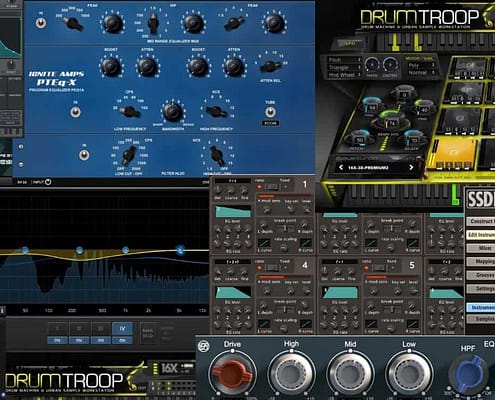This screenshot has height=400, width=495.
Task: Open the SSD Settings tab
Action: [x=481, y=288]
